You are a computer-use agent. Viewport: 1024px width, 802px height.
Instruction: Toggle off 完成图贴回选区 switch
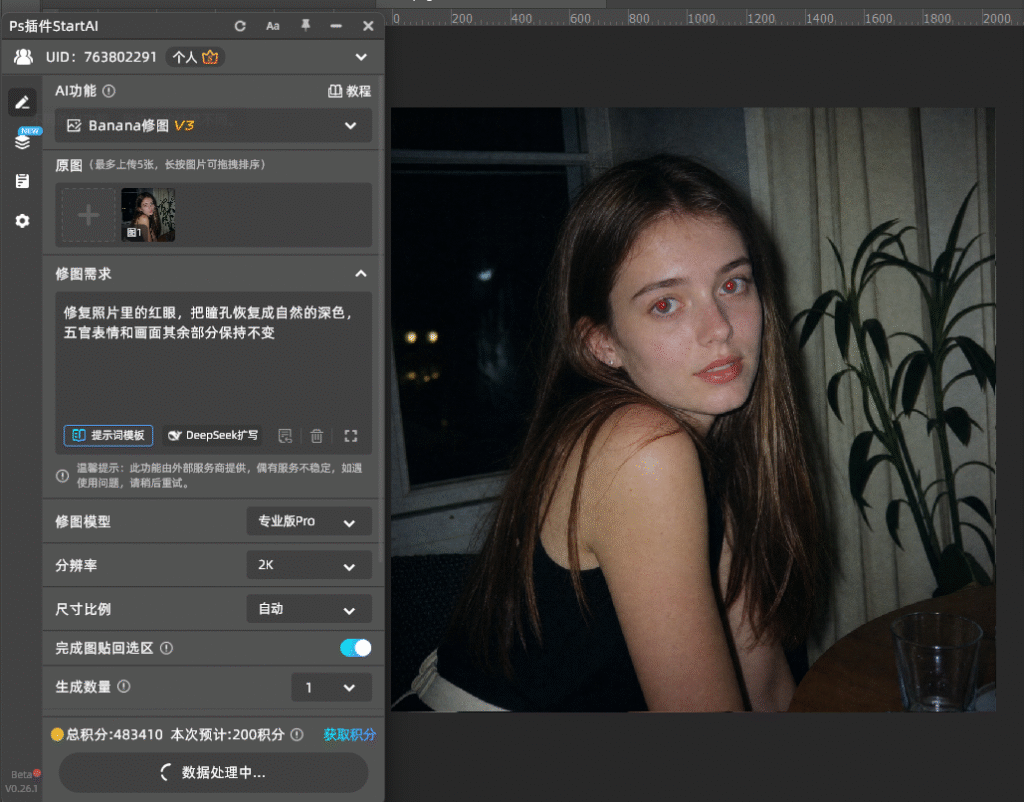click(356, 648)
